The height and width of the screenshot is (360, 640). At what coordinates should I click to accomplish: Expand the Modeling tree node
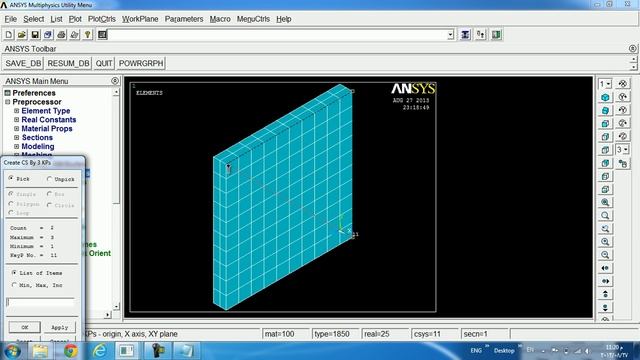(x=16, y=146)
